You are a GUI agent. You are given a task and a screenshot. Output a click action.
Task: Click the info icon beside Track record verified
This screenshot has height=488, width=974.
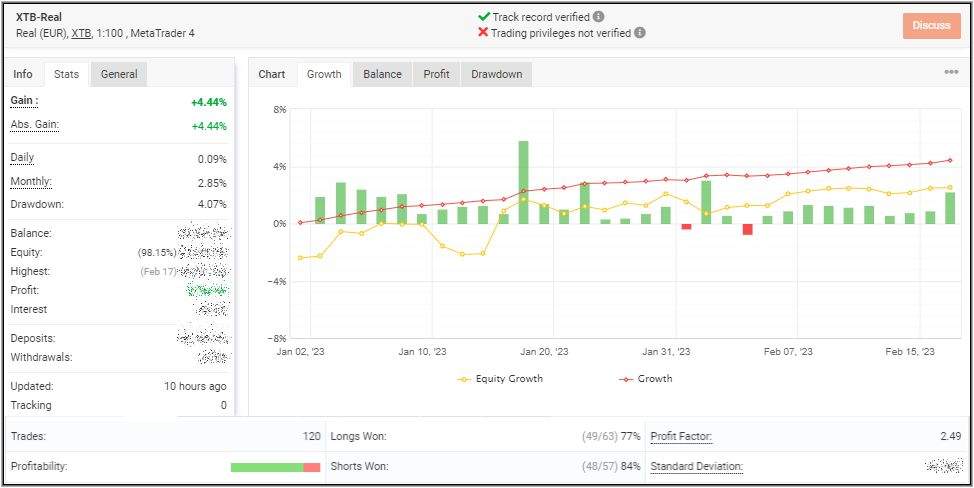click(x=599, y=17)
